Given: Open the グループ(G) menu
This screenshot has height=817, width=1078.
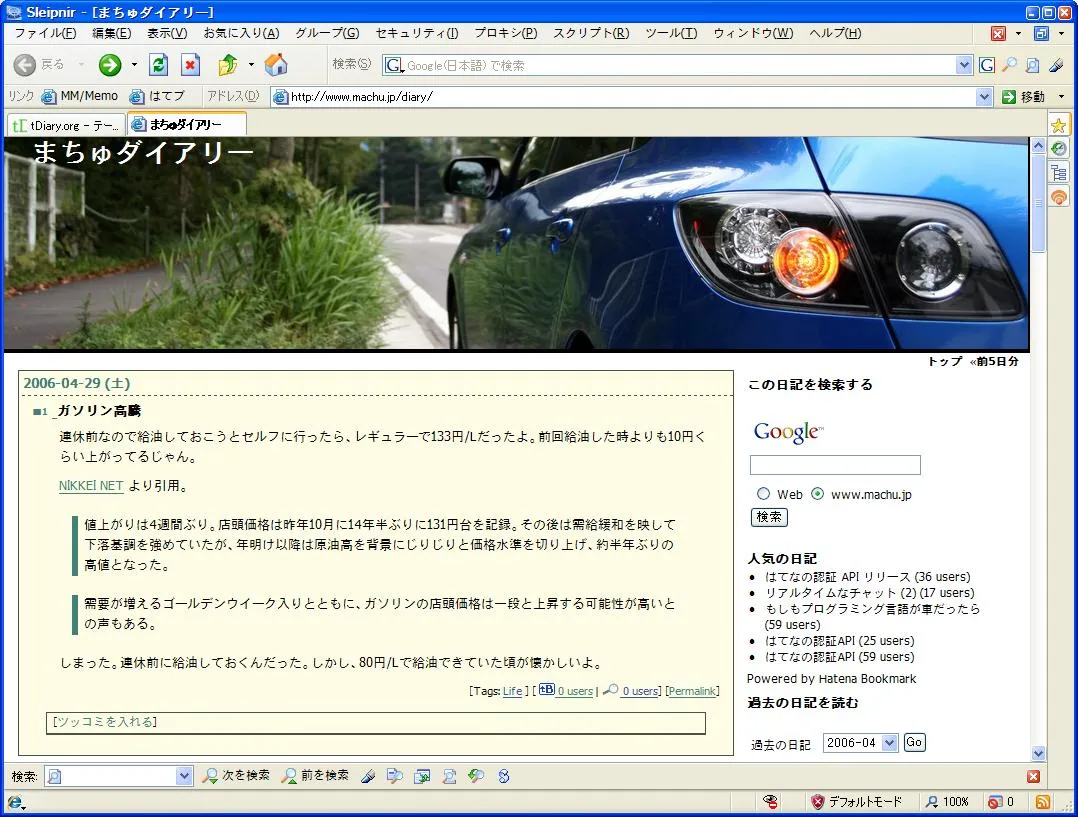Looking at the screenshot, I should [x=327, y=33].
